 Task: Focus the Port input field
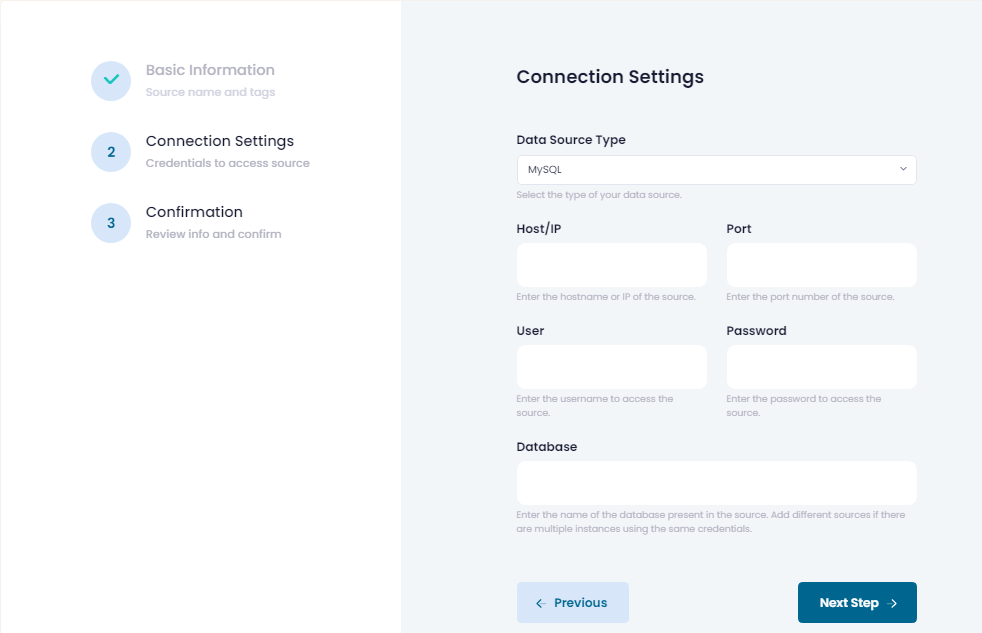tap(821, 265)
